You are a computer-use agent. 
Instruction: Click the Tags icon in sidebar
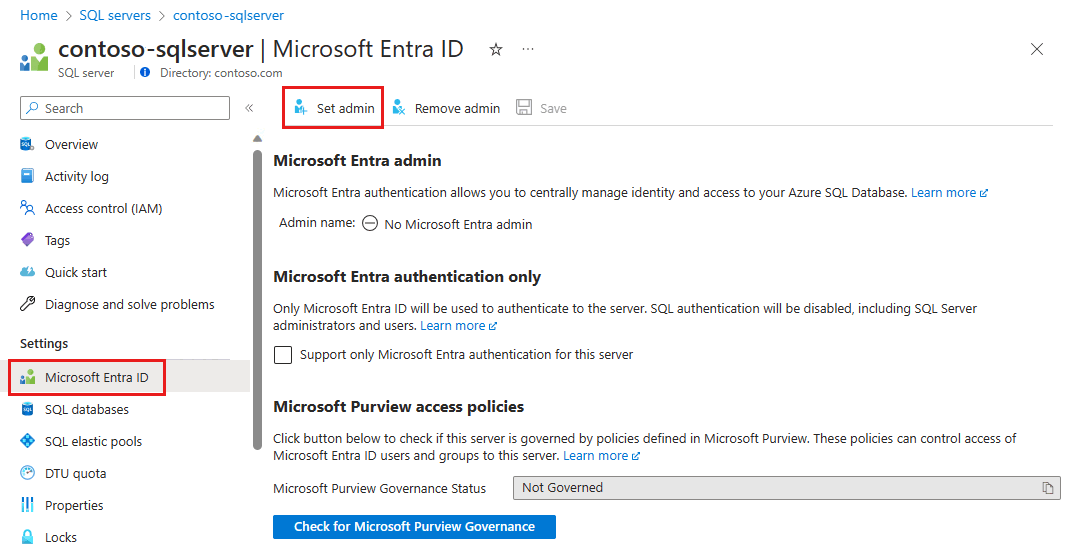tap(28, 240)
